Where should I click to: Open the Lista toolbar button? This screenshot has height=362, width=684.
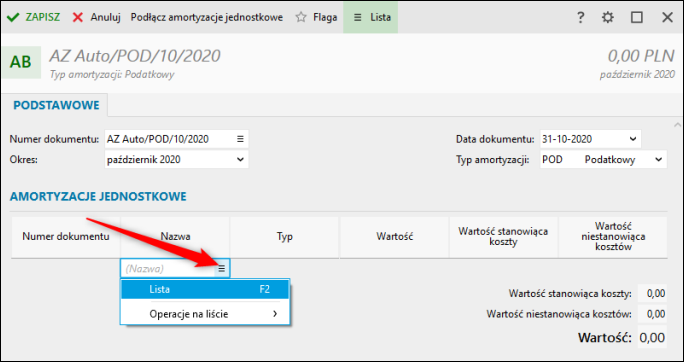pos(370,17)
